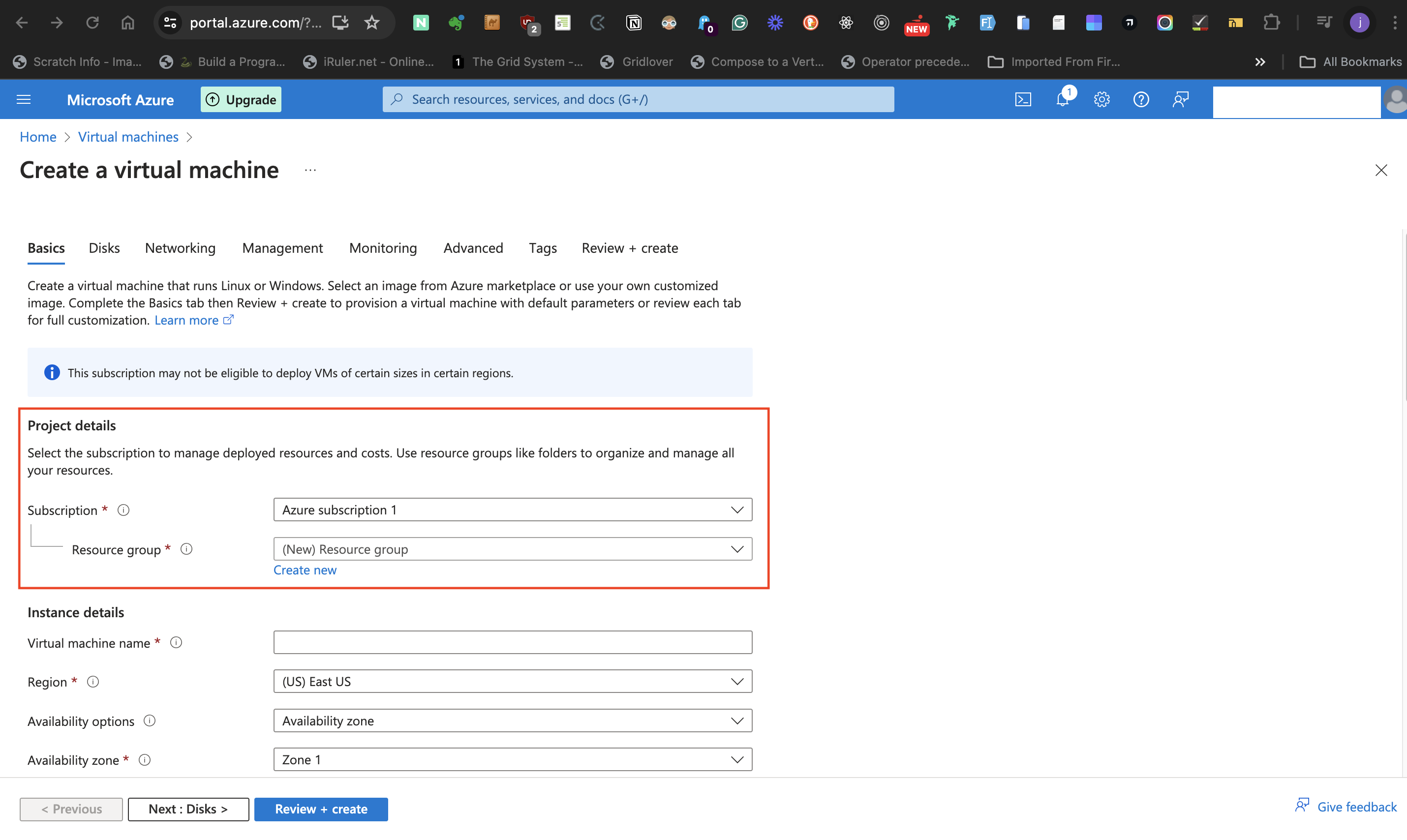This screenshot has width=1407, height=840.
Task: Open the Azure hamburger portal menu
Action: [x=24, y=100]
